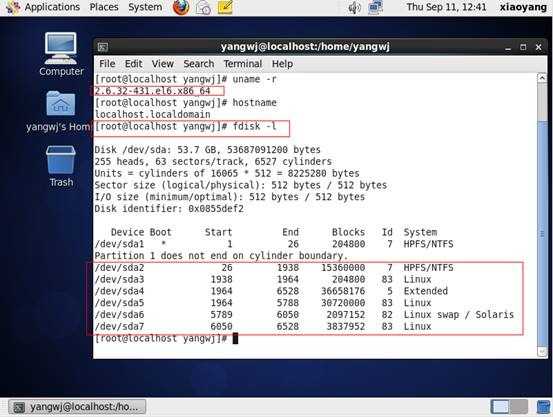Click the /dev/sda3 partition row

pyautogui.click(x=263, y=279)
